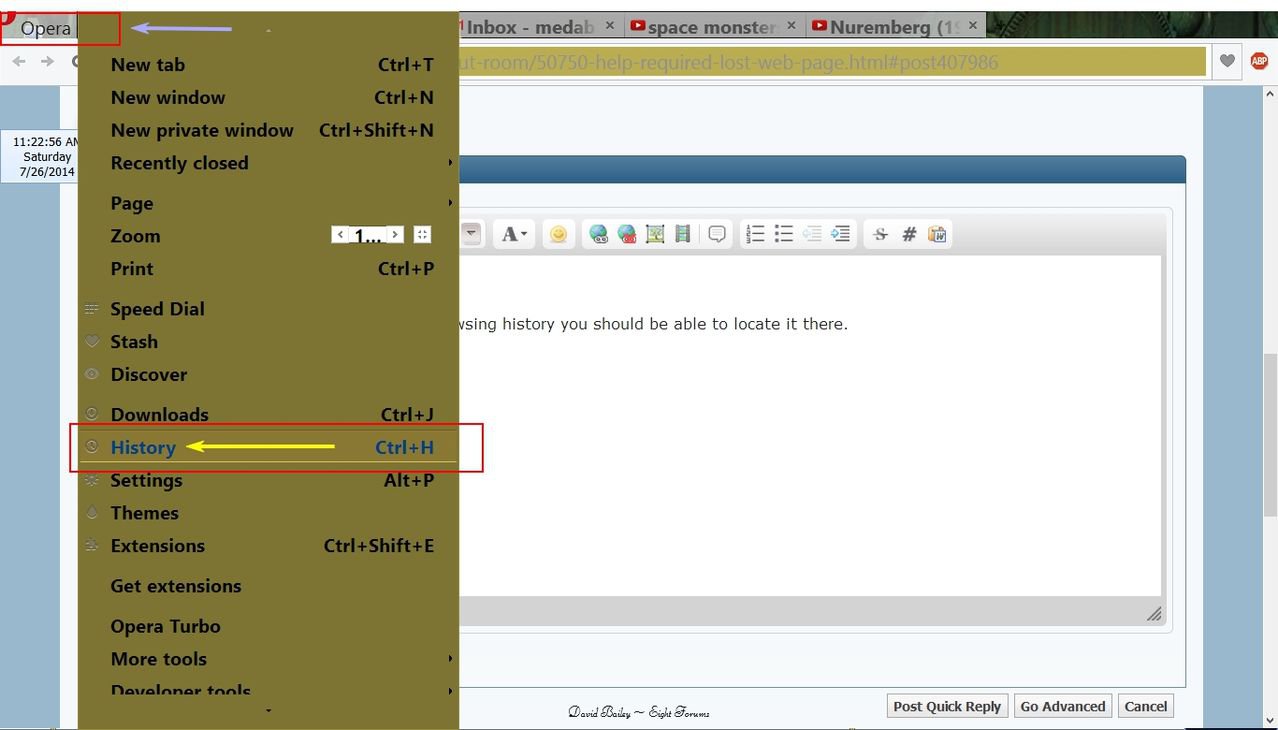Close the space monster tab
Screen dimensions: 1278x730
(x=792, y=26)
